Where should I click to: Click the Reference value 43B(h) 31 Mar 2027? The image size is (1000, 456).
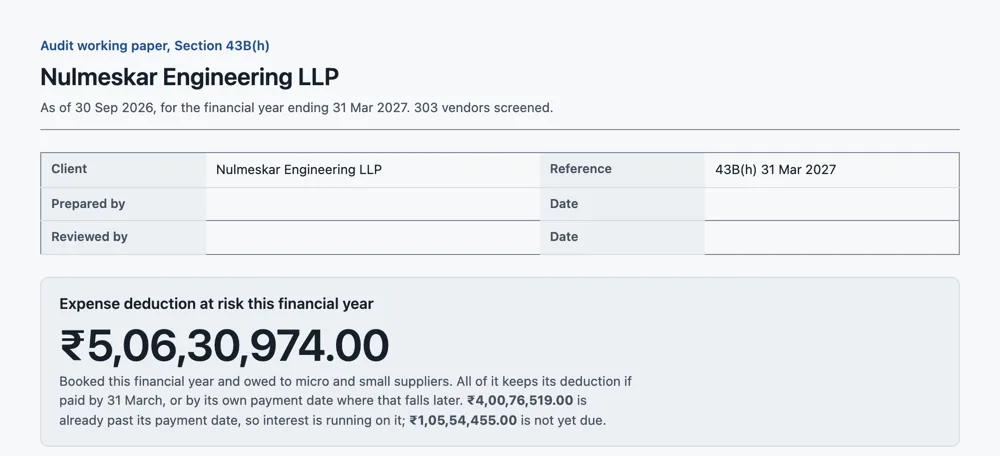776,170
